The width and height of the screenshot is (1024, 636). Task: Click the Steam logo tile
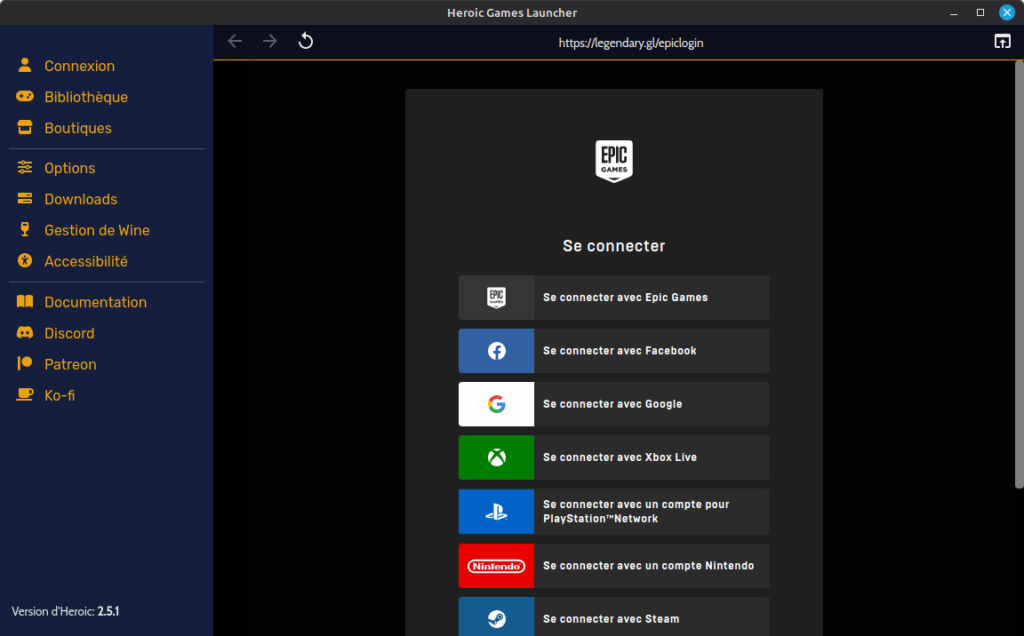coord(496,617)
